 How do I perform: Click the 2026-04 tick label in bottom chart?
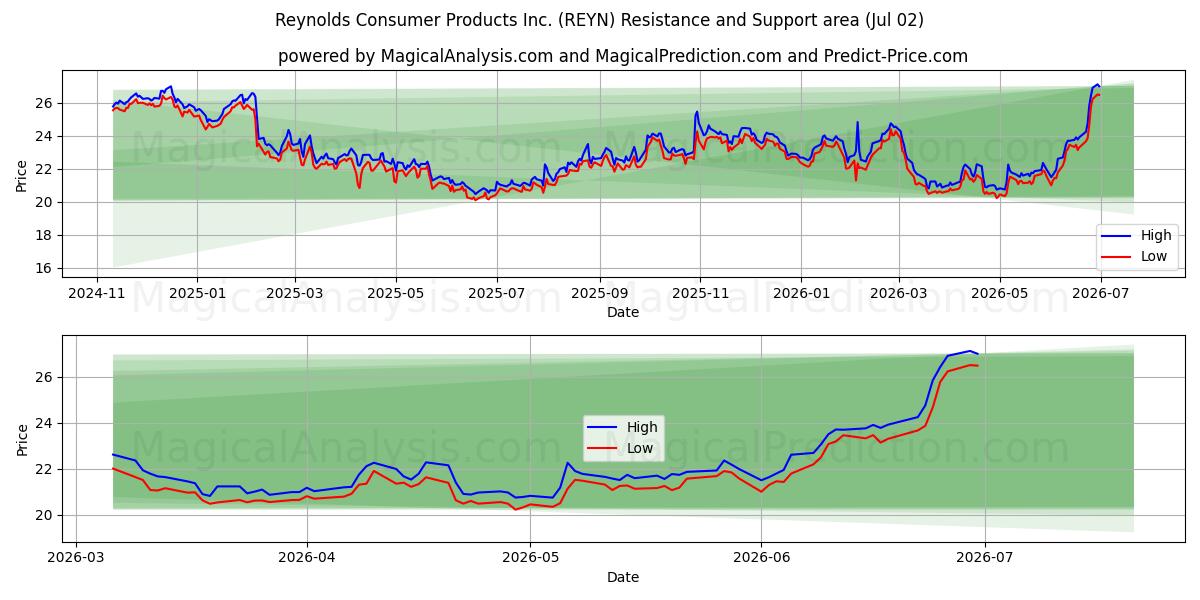(x=306, y=559)
